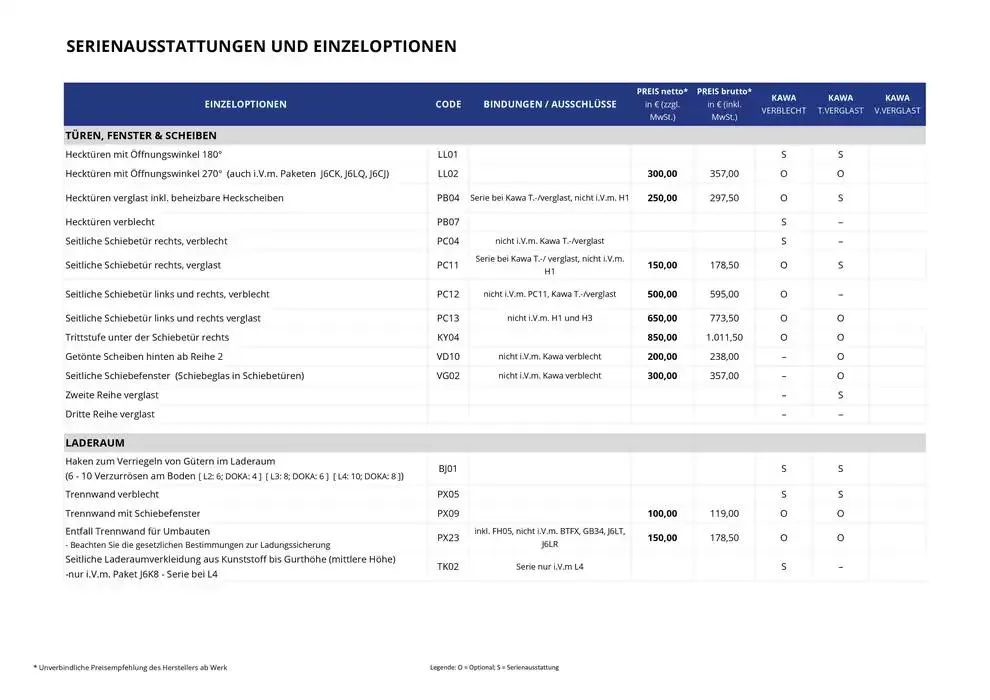Select the S mark in row BJ01
Screen dimensions: 990x700
coord(783,468)
